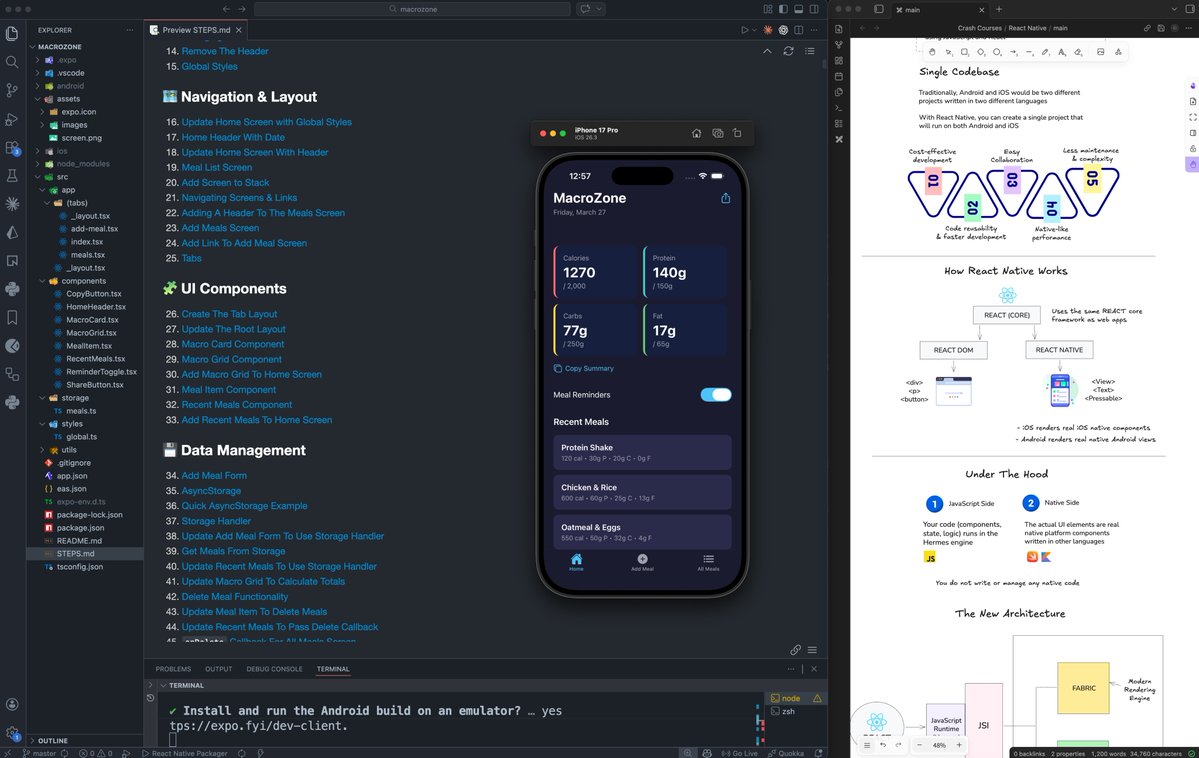Click the simulator rotate device icon
The height and width of the screenshot is (758, 1199).
737,133
